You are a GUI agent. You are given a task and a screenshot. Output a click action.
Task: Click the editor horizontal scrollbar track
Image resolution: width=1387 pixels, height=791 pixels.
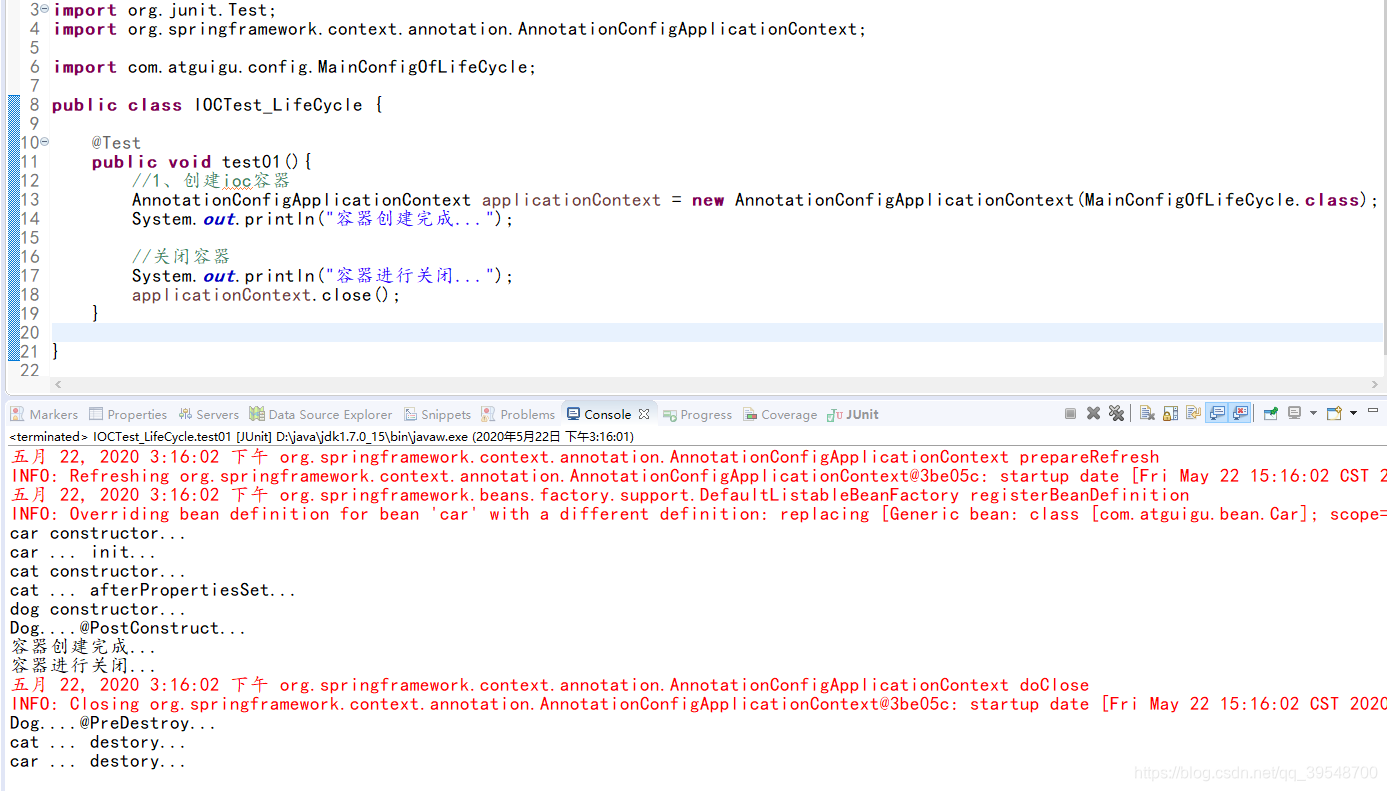click(x=717, y=384)
